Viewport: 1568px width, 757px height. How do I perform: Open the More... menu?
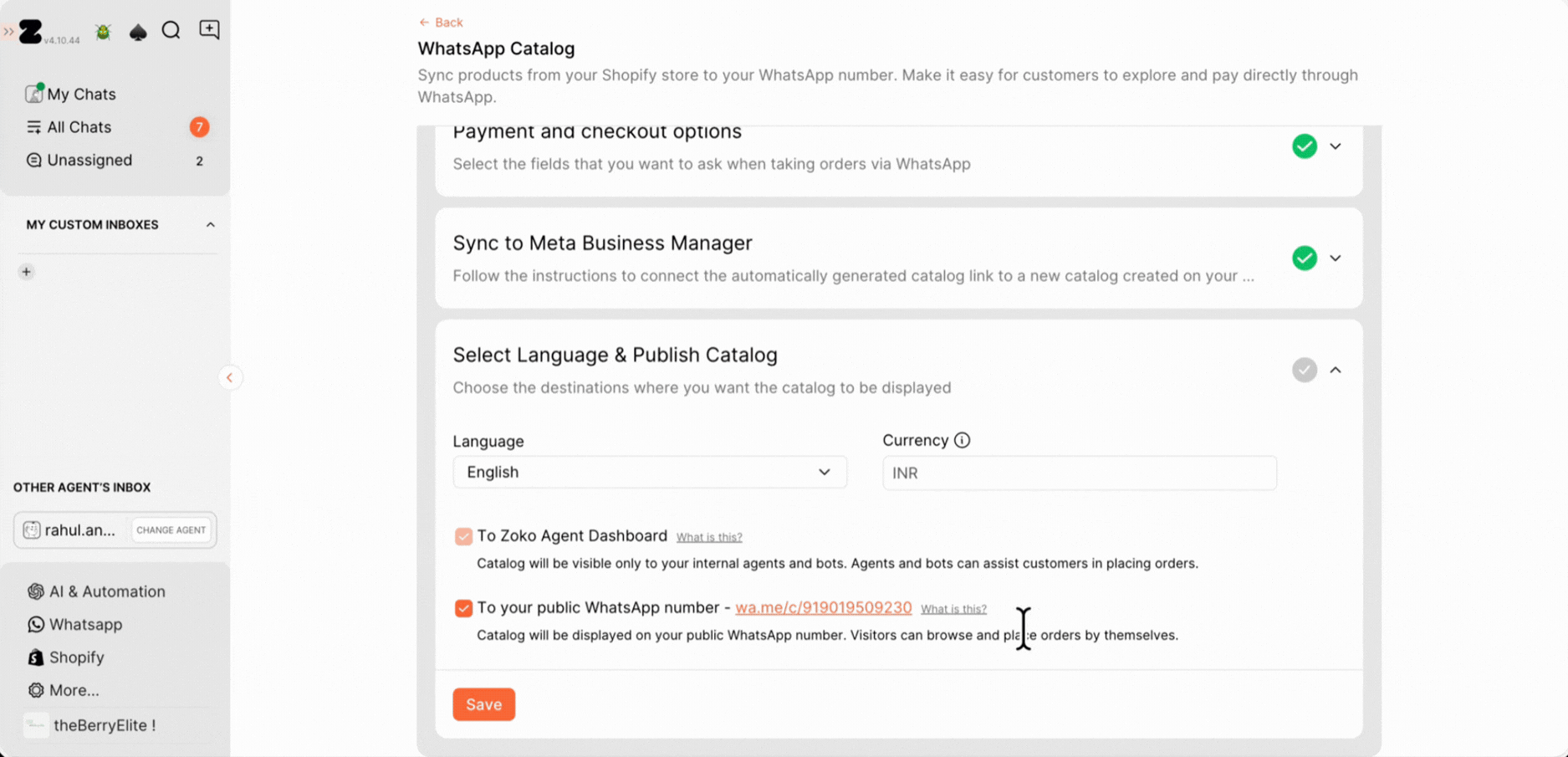click(74, 690)
